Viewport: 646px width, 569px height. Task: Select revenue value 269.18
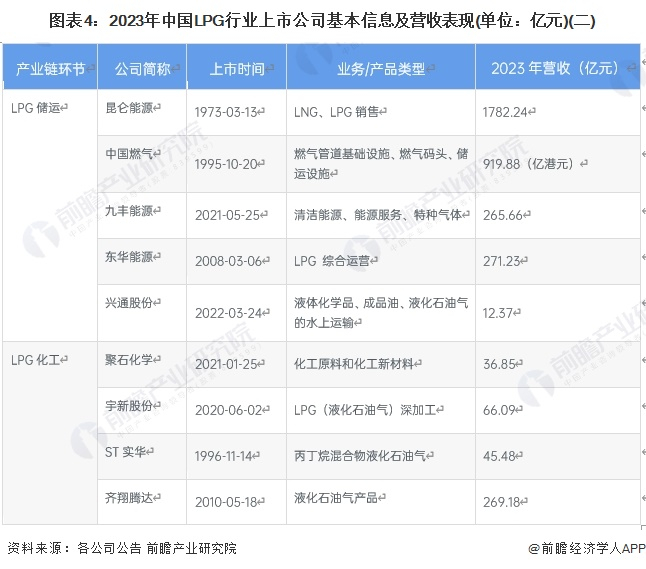pos(502,502)
